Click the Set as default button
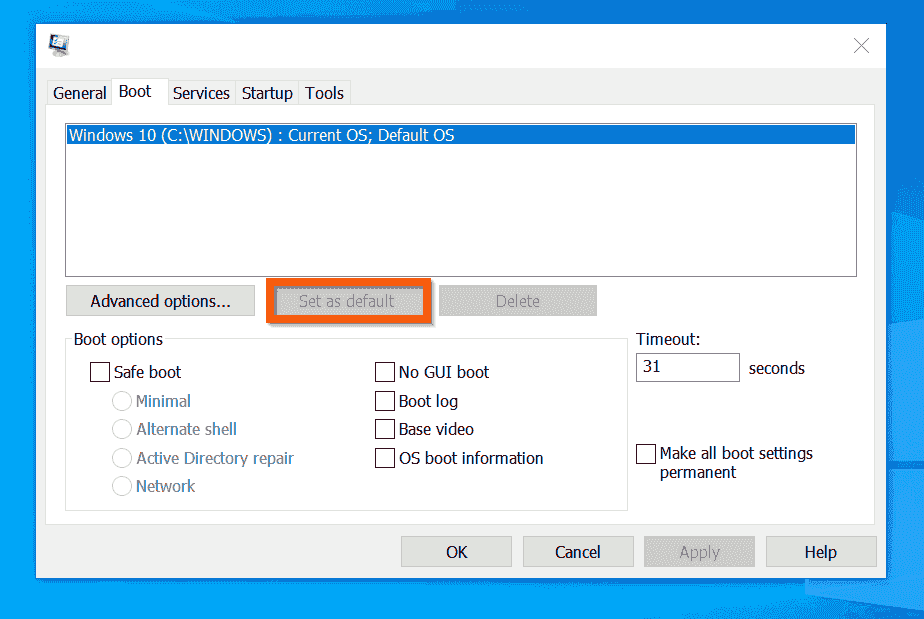Viewport: 924px width, 619px height. [x=349, y=301]
